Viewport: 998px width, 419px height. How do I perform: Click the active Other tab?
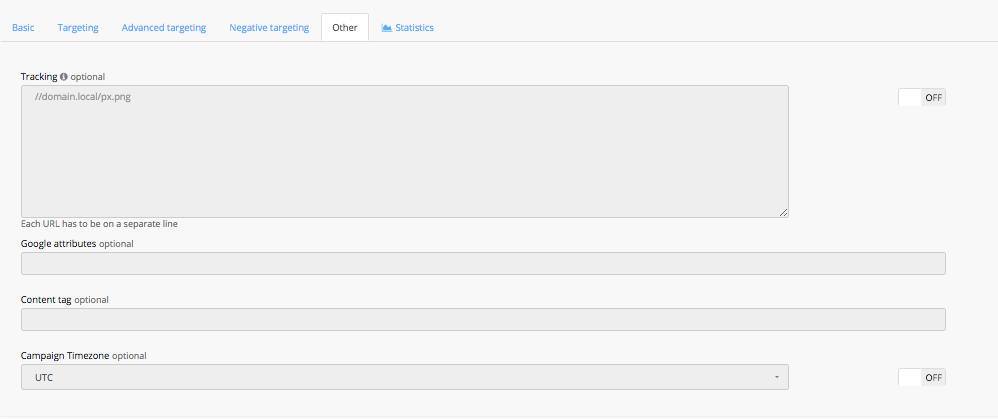click(x=345, y=28)
